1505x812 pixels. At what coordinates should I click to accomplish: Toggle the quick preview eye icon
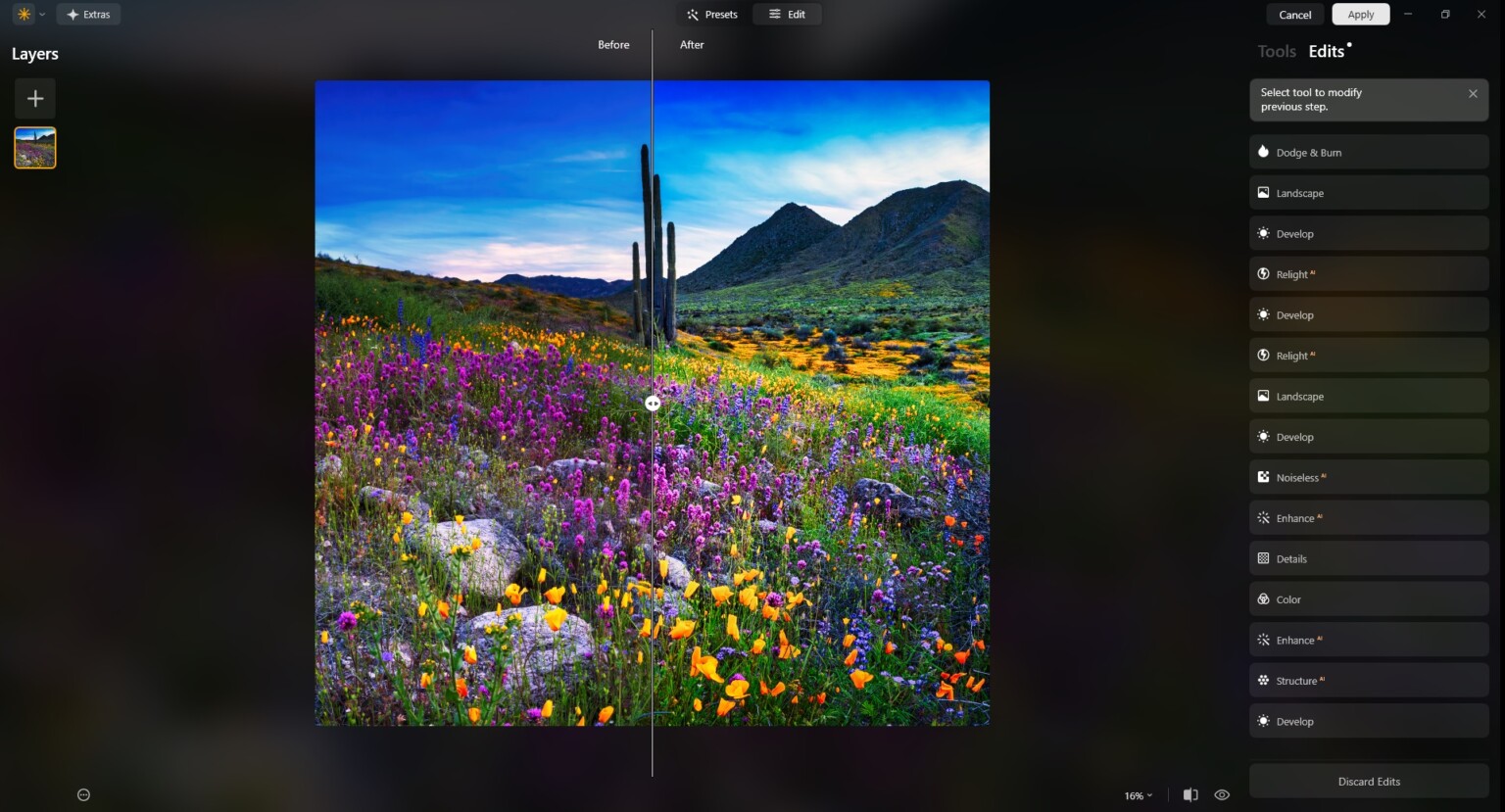(1221, 794)
